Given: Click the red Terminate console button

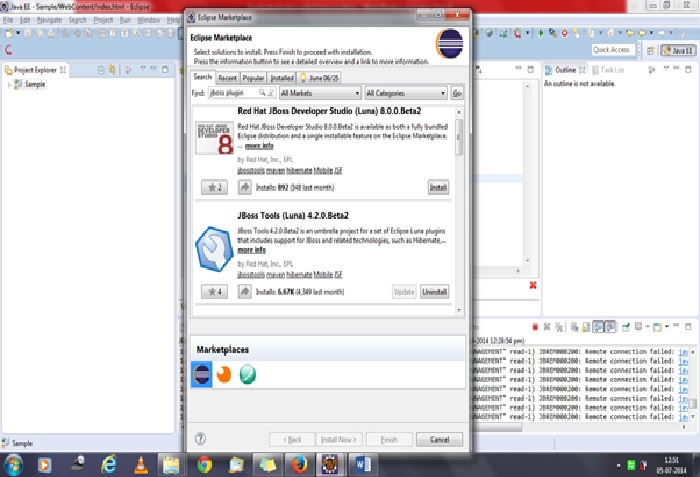Looking at the screenshot, I should pyautogui.click(x=535, y=327).
